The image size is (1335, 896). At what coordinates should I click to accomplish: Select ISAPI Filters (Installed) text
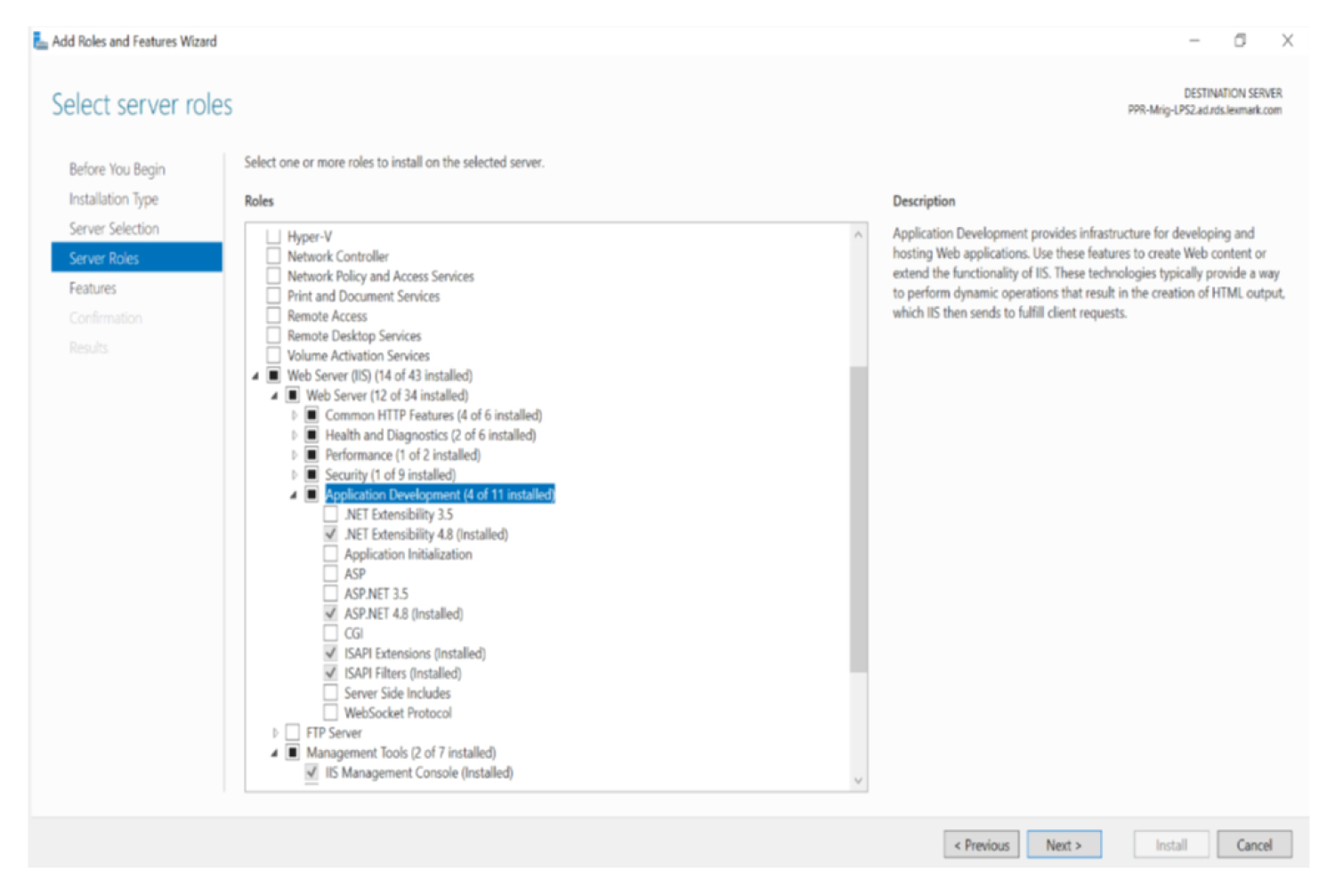pos(402,674)
